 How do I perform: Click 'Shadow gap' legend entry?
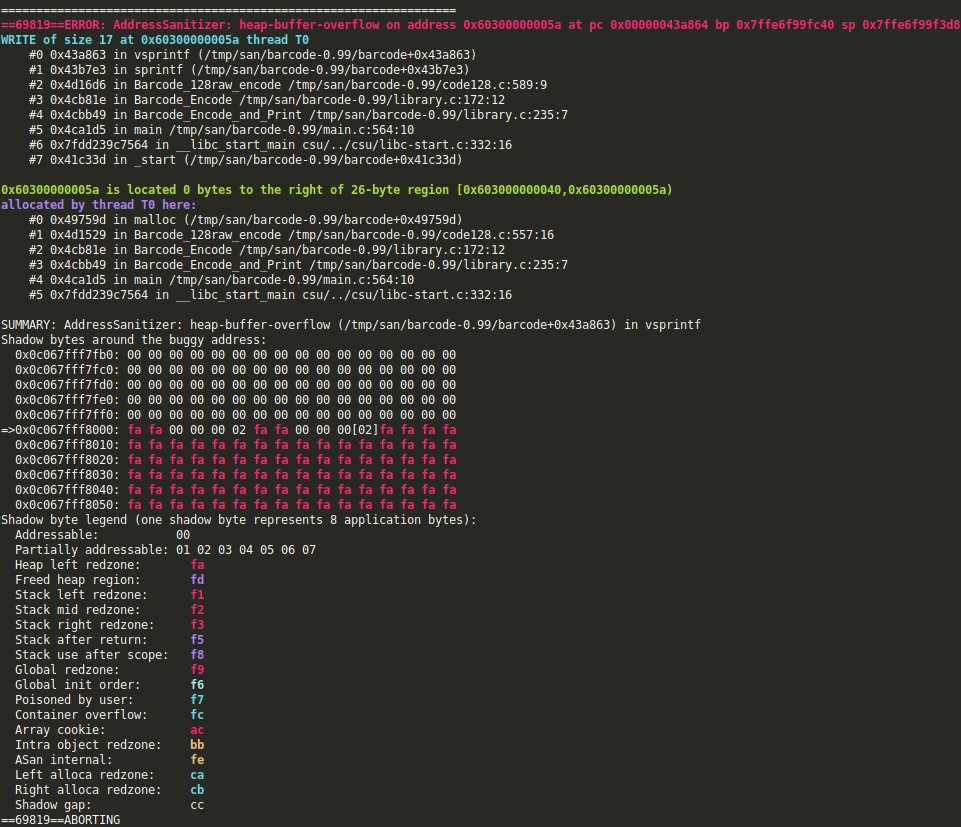pyautogui.click(x=109, y=806)
